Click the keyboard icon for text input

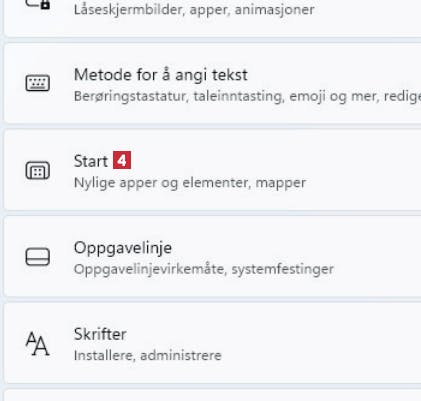click(38, 83)
